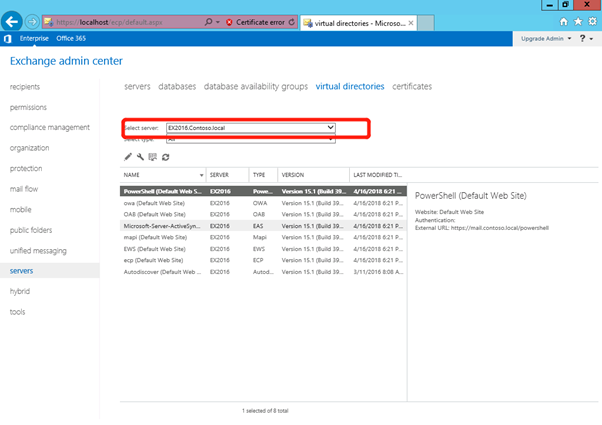Select the Microsoft-Server-ActiveSync row
602x425 pixels.
click(263, 226)
